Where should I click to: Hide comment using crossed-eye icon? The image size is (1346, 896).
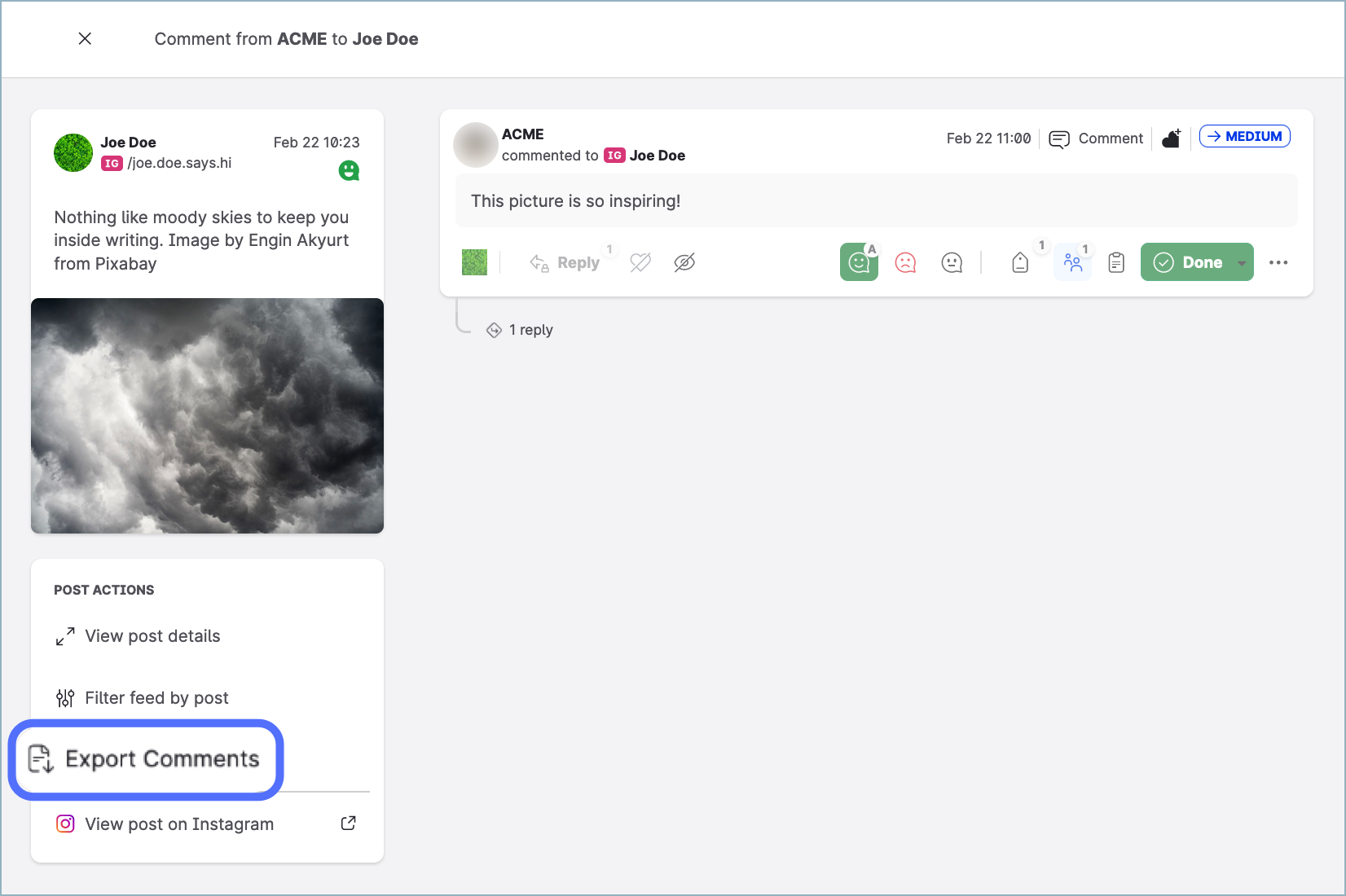coord(684,262)
